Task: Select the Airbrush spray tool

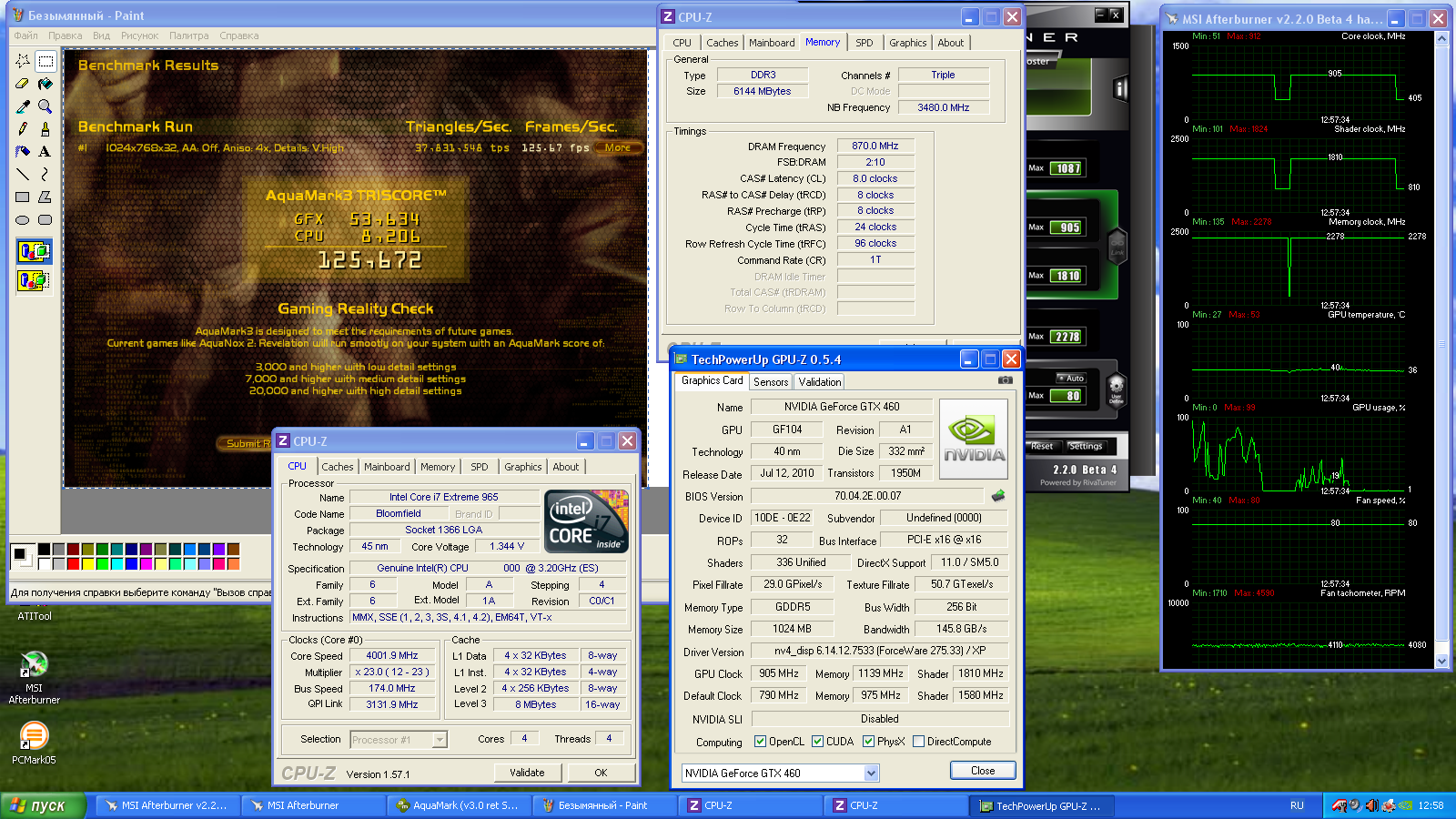Action: pos(23,151)
